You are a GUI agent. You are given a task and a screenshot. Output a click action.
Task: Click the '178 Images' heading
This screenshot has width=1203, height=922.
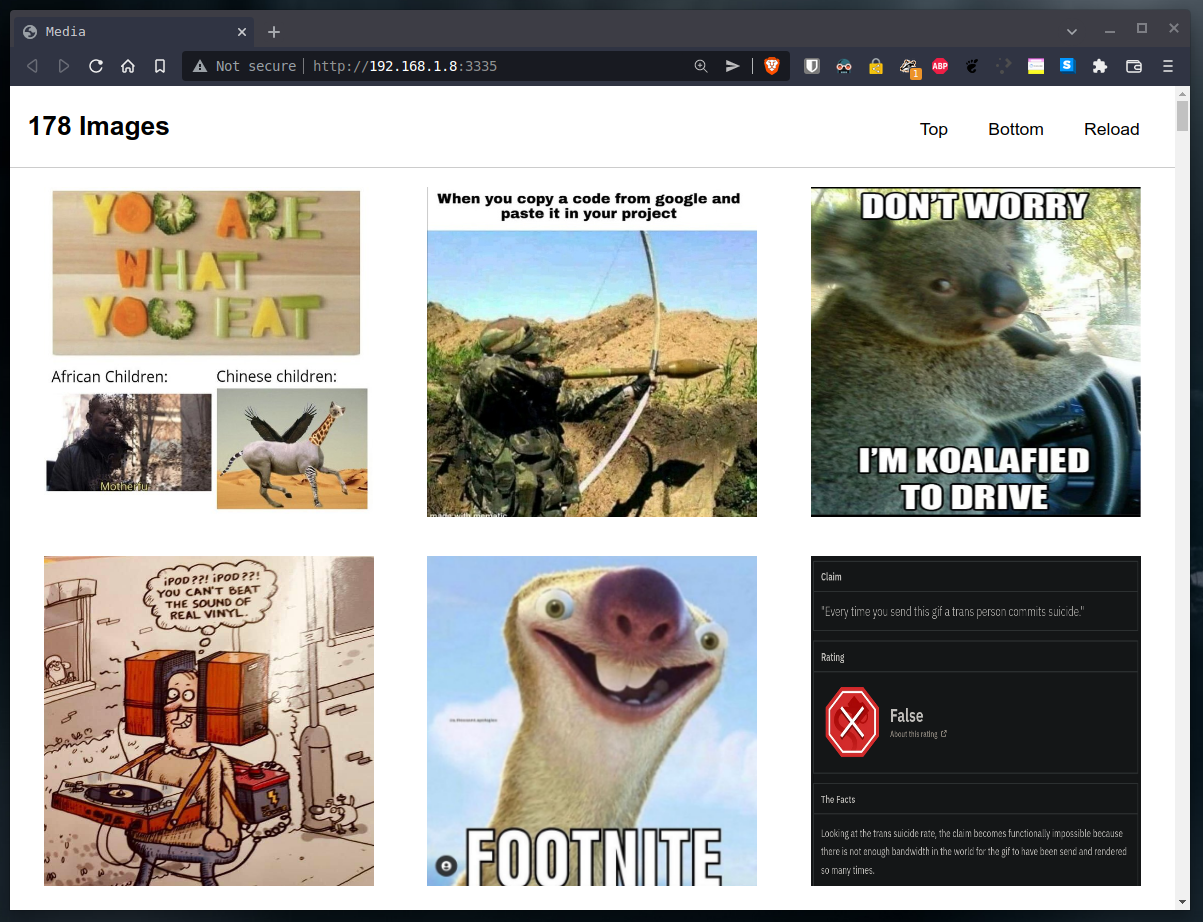pos(99,127)
